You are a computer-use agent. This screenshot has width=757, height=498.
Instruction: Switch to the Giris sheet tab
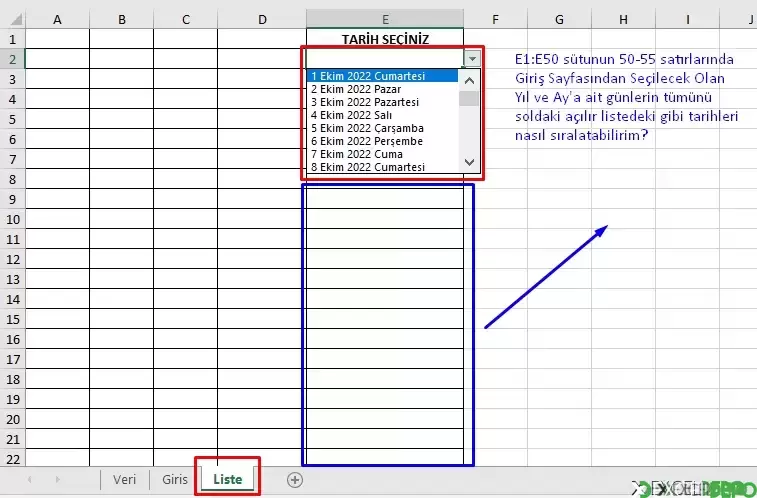pyautogui.click(x=175, y=479)
